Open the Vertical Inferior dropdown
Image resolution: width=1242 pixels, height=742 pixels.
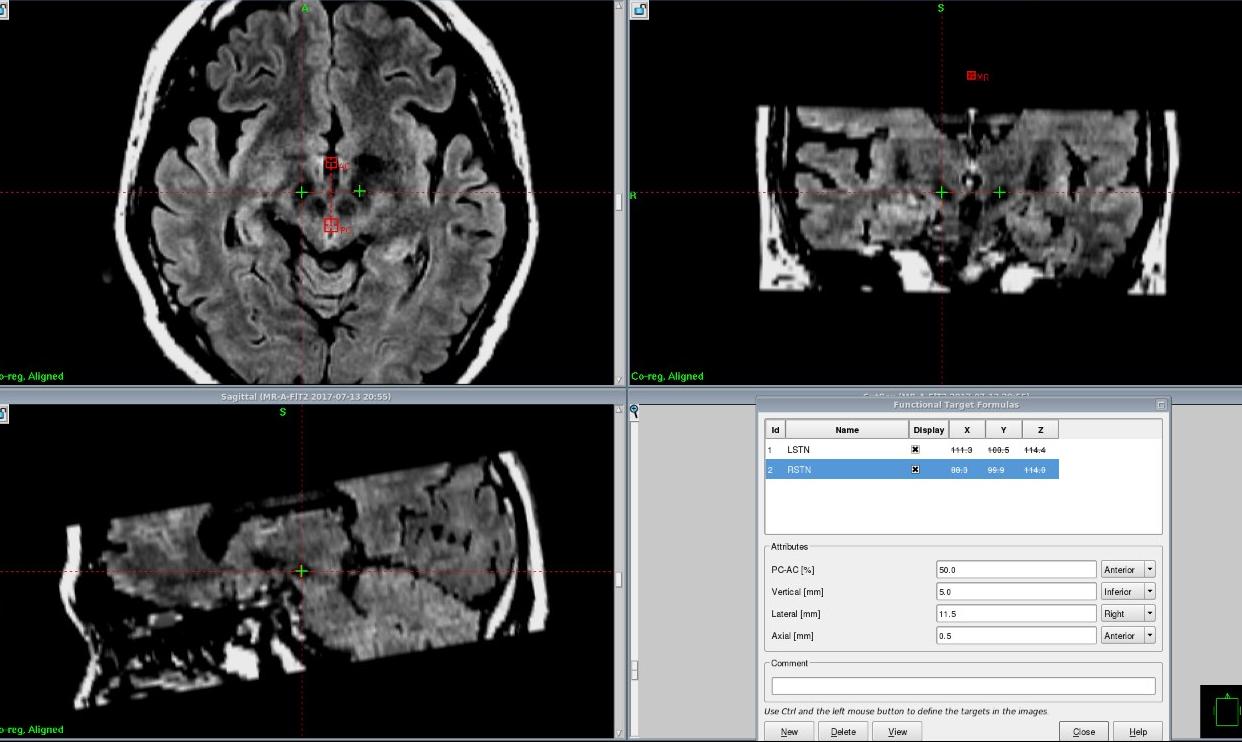1127,592
